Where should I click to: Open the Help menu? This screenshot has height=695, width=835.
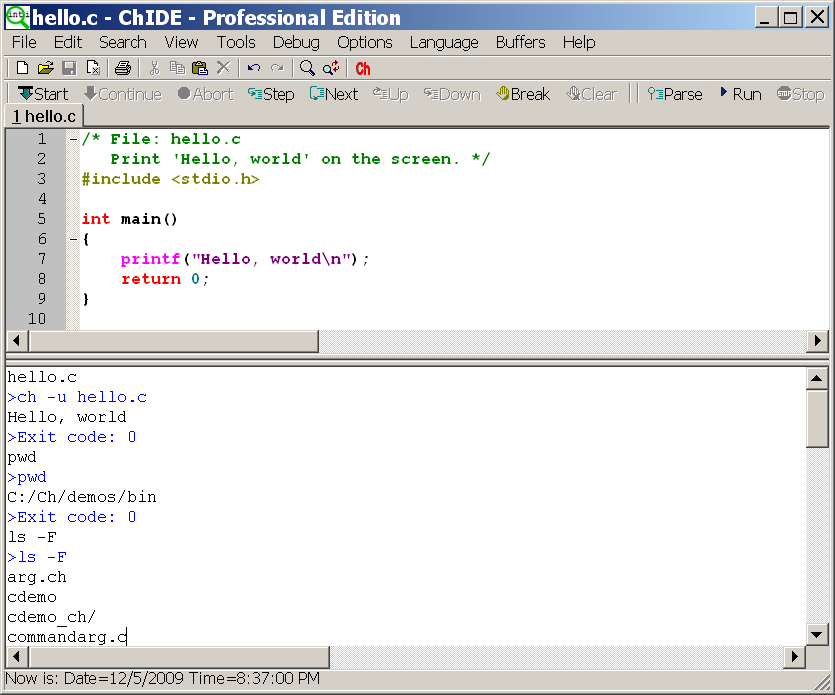tap(579, 42)
